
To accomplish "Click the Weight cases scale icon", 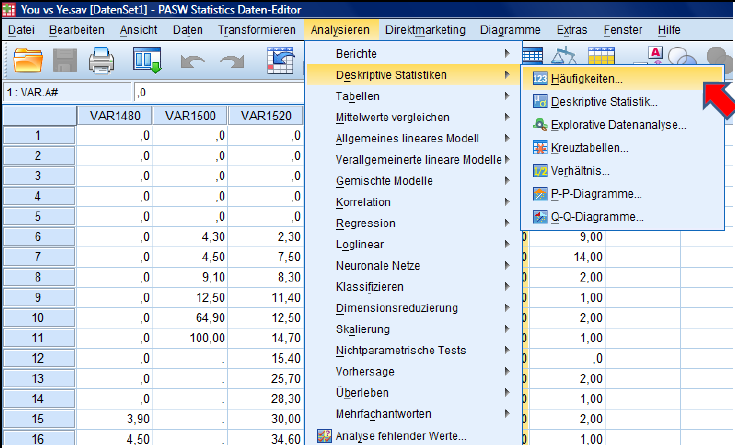I will point(564,55).
